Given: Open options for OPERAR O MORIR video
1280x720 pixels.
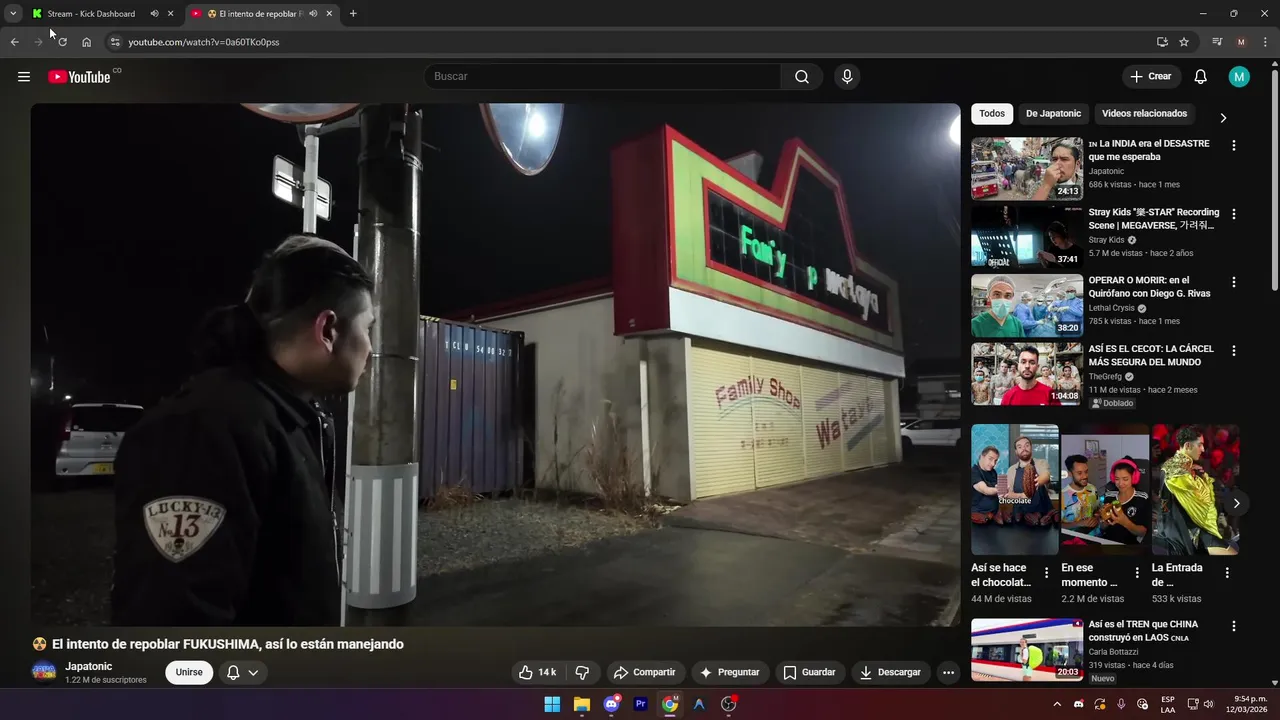Looking at the screenshot, I should click(1233, 282).
